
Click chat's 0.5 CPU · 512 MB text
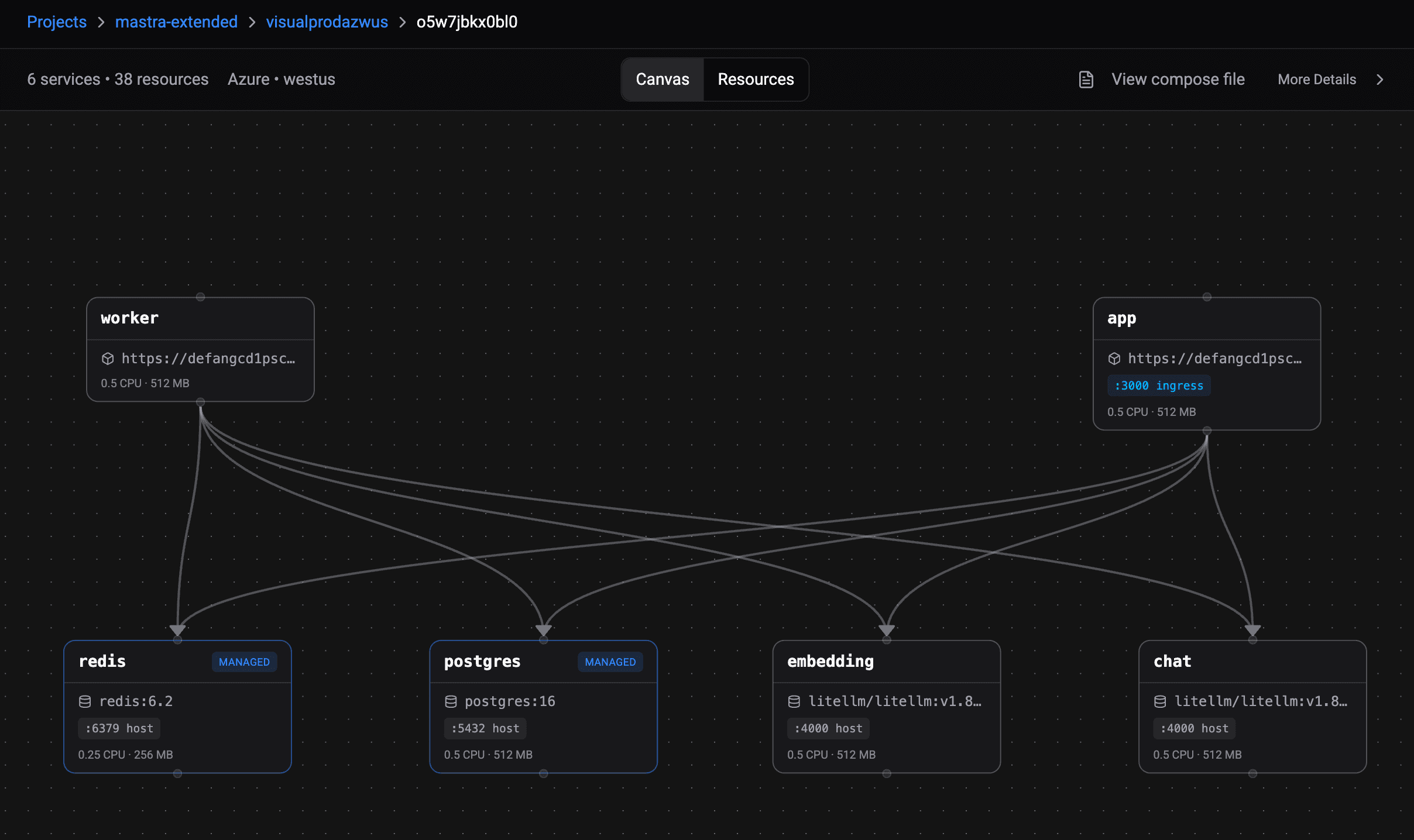pyautogui.click(x=1197, y=755)
